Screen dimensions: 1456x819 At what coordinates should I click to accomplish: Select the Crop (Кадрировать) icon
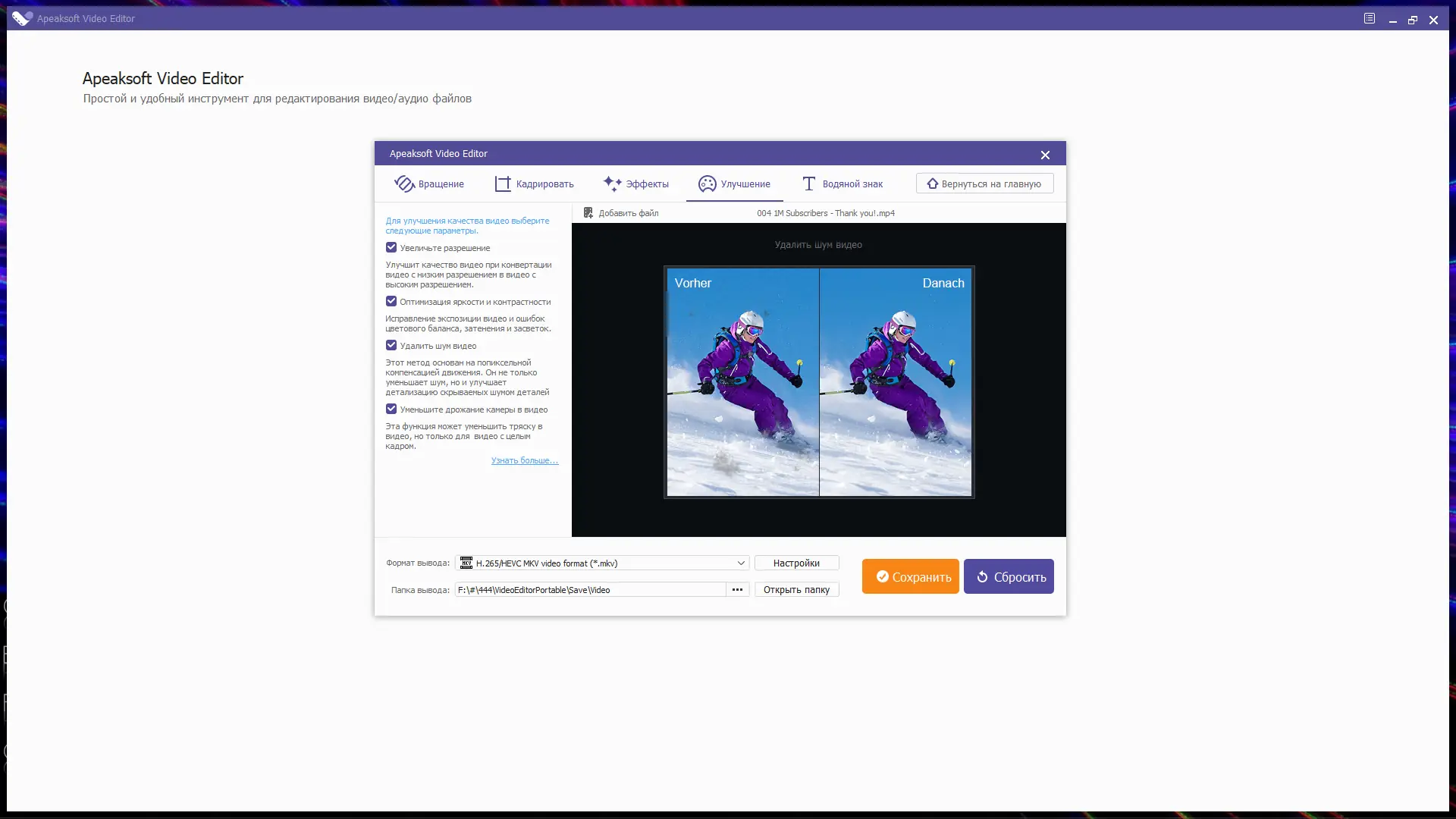[x=503, y=184]
